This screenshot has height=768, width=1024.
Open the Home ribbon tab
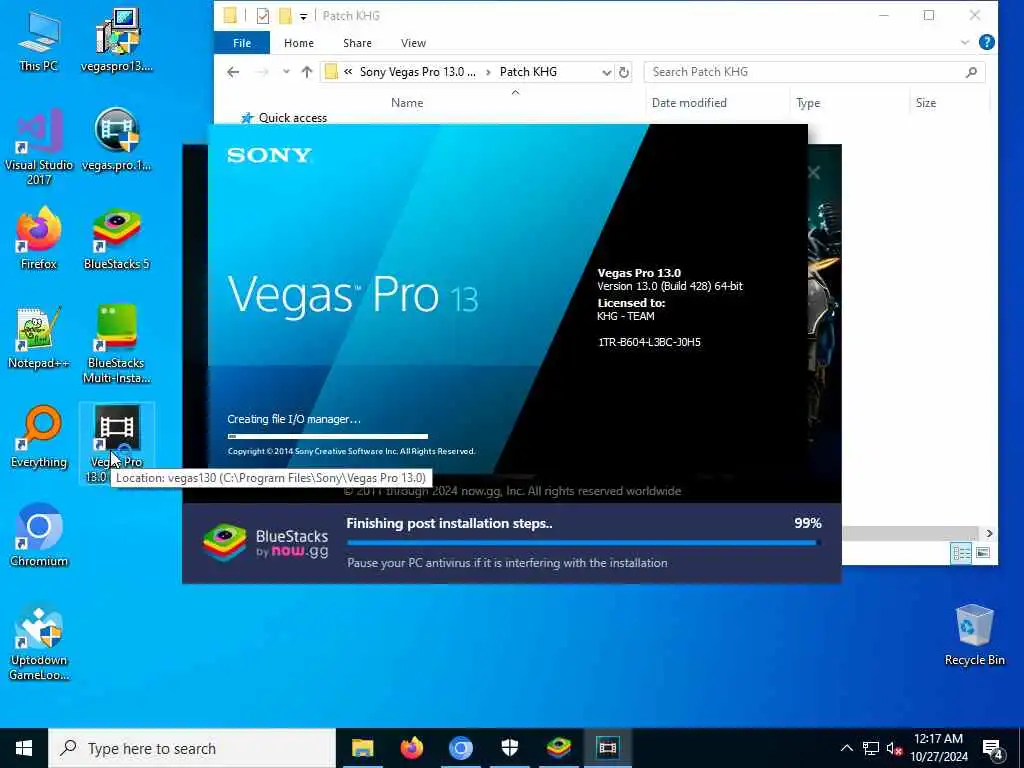(x=298, y=43)
